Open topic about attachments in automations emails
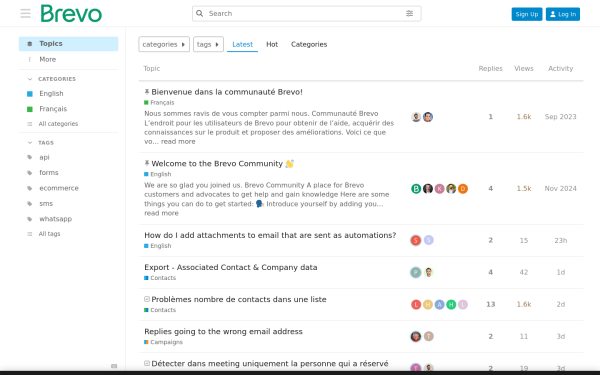 (x=270, y=235)
